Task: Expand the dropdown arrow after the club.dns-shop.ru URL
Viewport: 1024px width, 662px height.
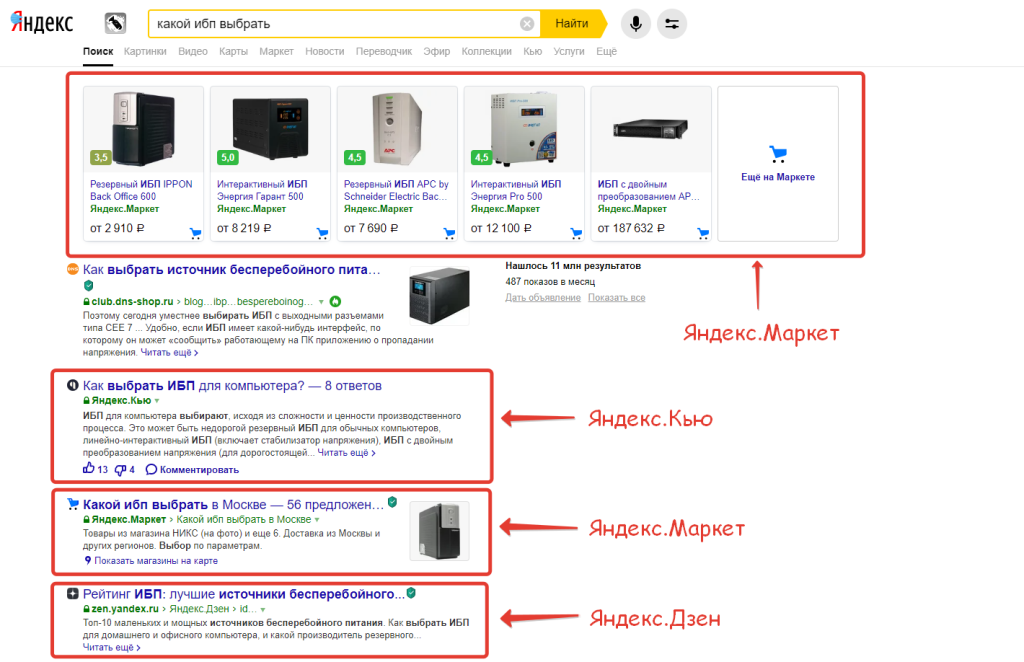Action: pyautogui.click(x=321, y=302)
